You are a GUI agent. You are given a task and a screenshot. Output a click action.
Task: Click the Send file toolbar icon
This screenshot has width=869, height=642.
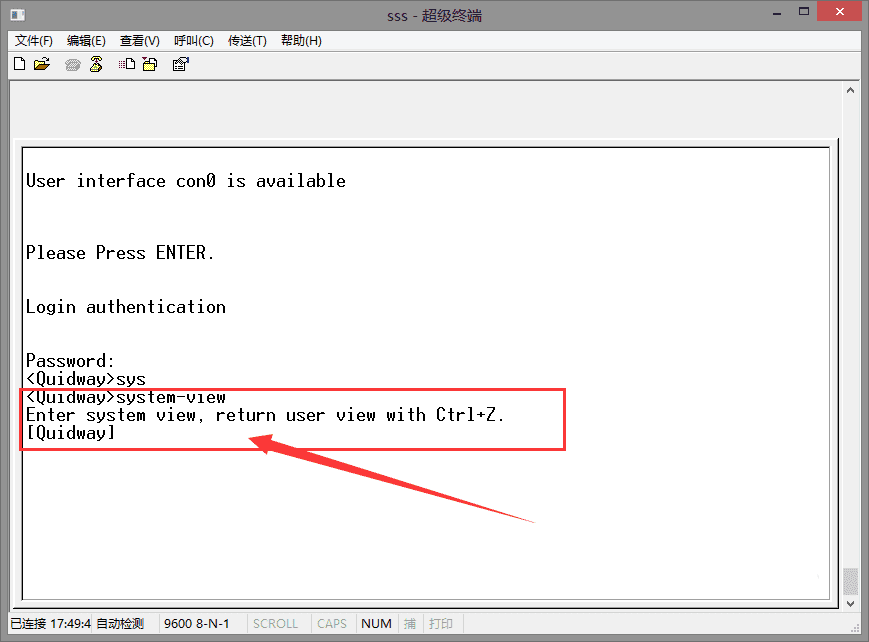(127, 64)
